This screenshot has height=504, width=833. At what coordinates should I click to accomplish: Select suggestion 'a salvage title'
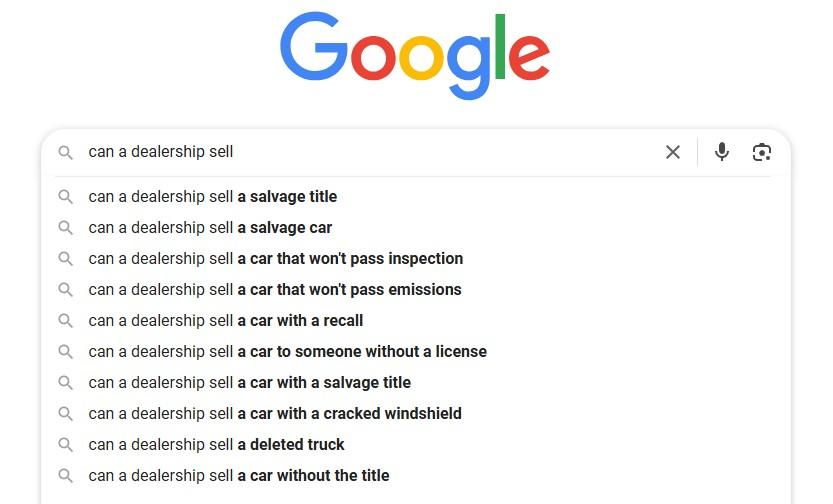pos(414,197)
